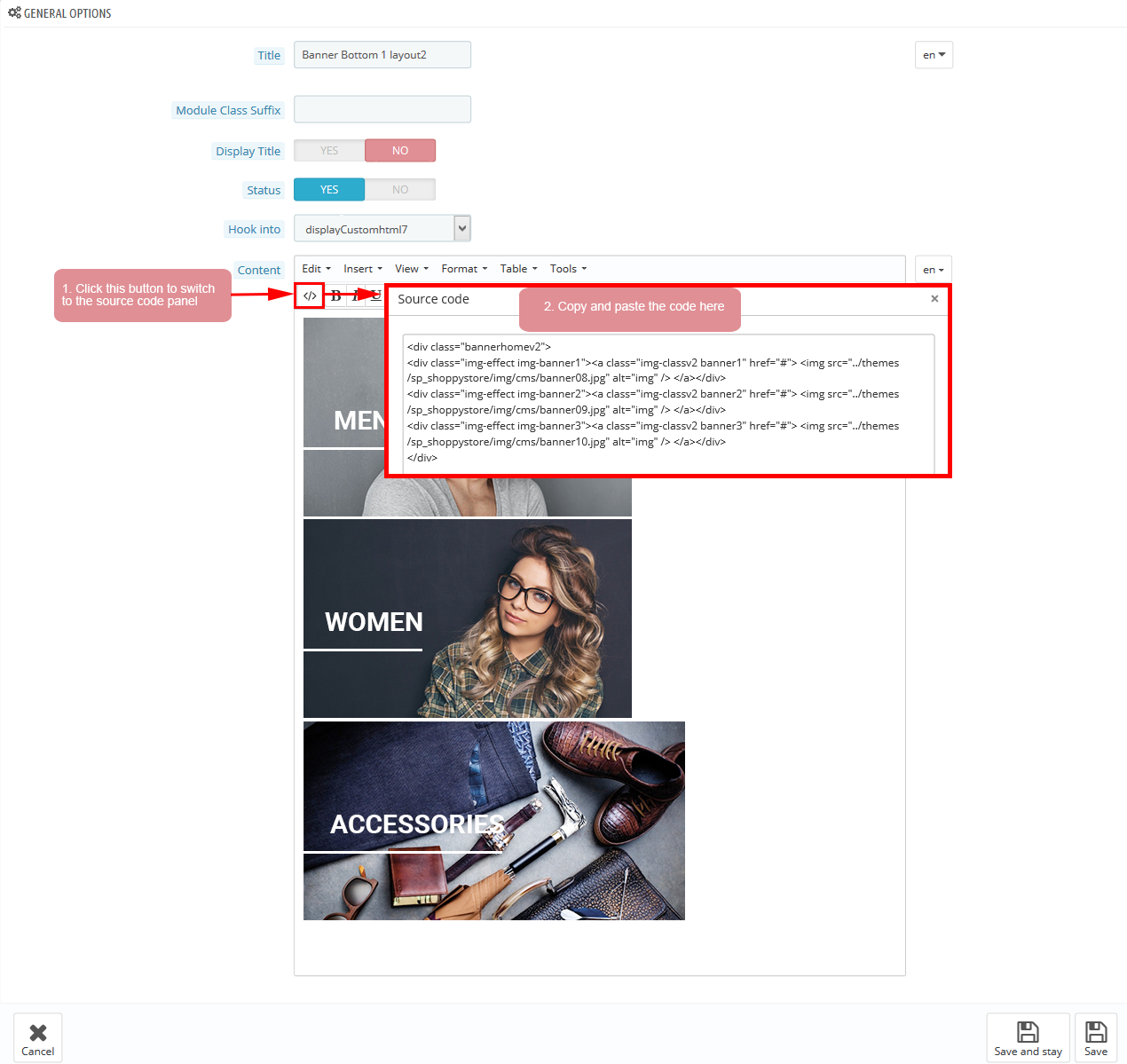Image resolution: width=1127 pixels, height=1064 pixels.
Task: Click the Status label
Action: [x=264, y=190]
